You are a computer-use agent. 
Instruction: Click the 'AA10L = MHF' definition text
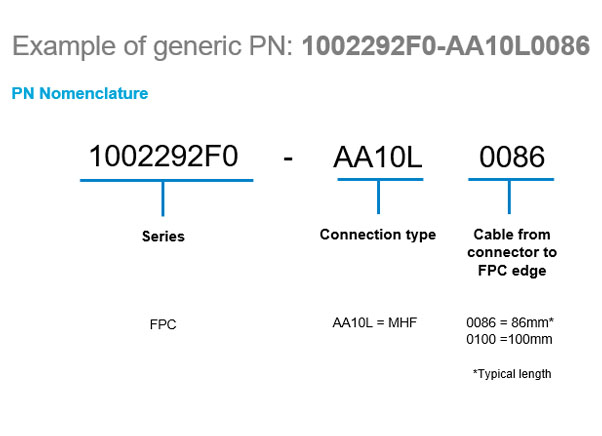[375, 323]
